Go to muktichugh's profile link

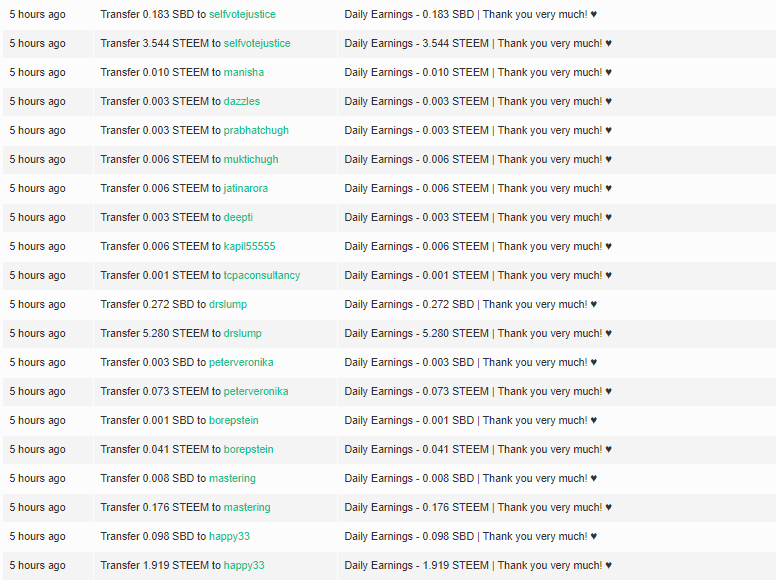tap(251, 159)
